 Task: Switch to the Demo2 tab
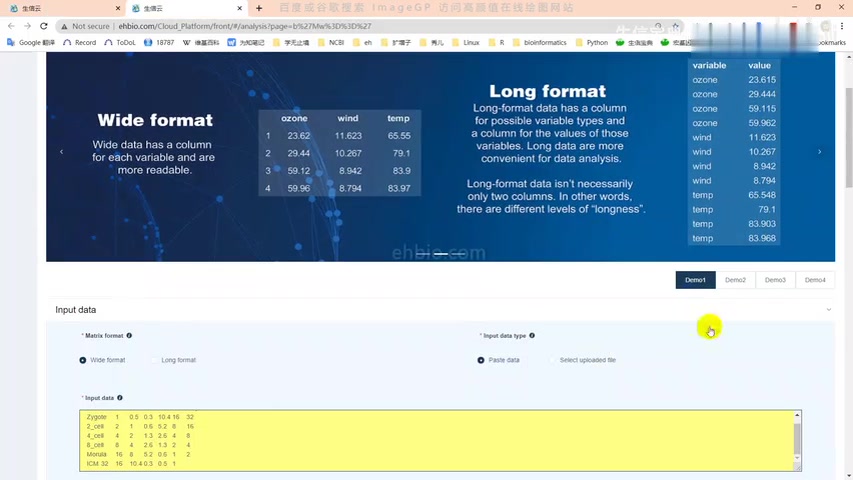tap(735, 280)
